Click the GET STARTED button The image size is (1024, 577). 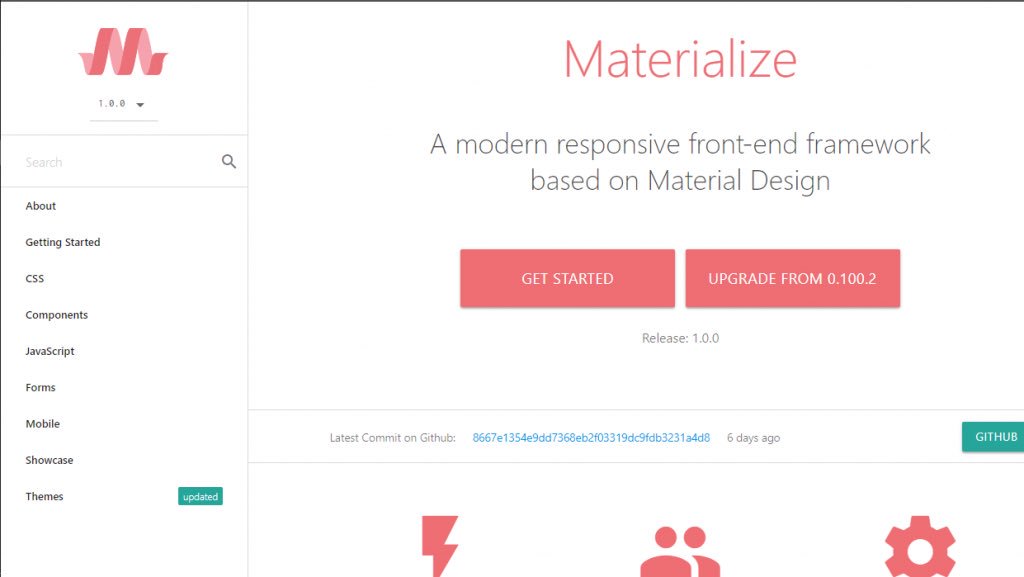[568, 278]
